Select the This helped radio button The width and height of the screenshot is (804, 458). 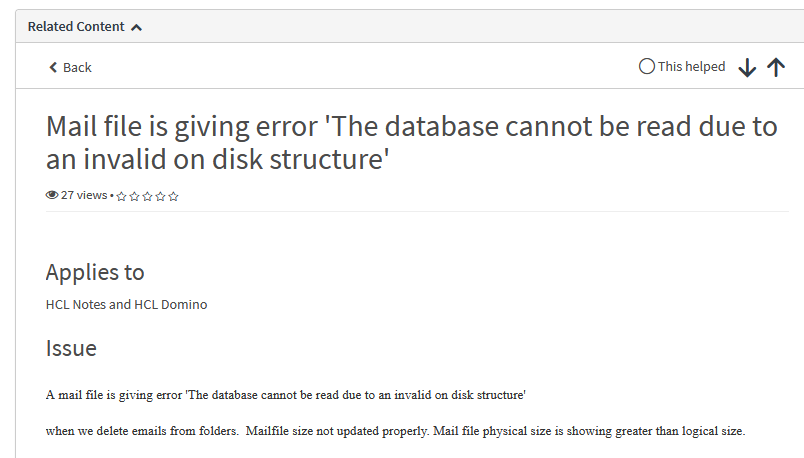tap(647, 66)
